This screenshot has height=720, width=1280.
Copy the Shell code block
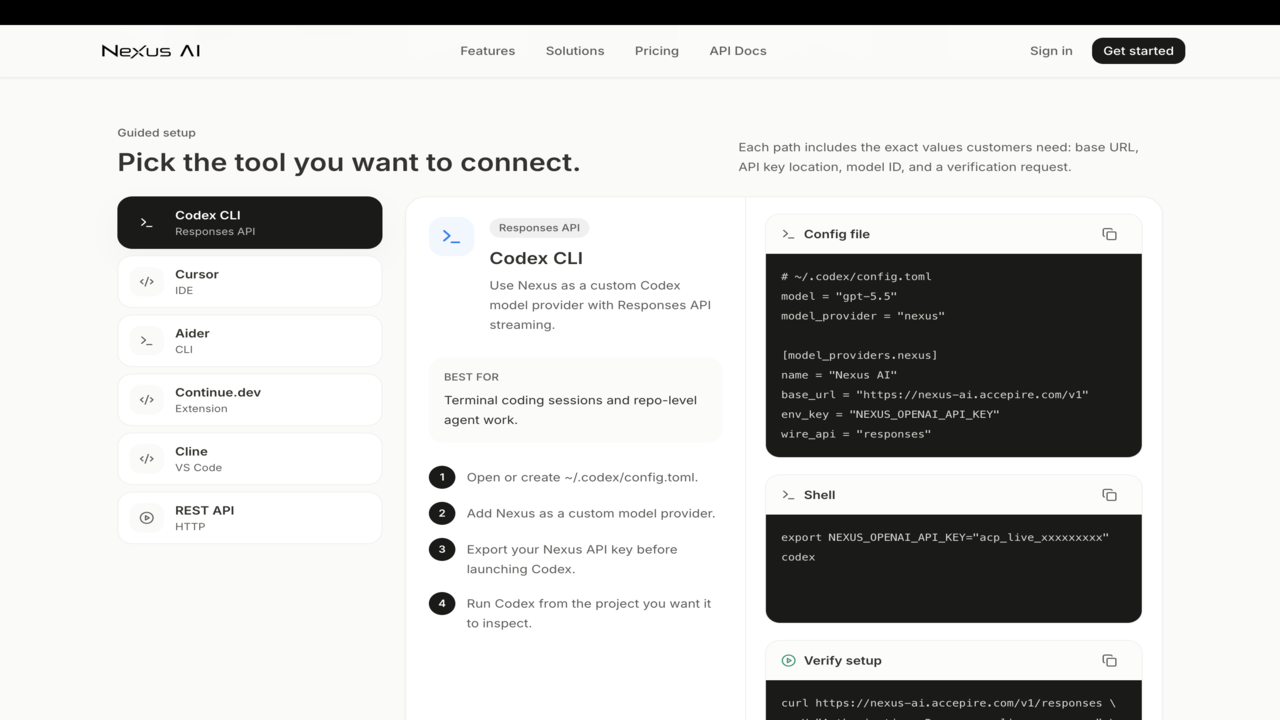click(1109, 495)
